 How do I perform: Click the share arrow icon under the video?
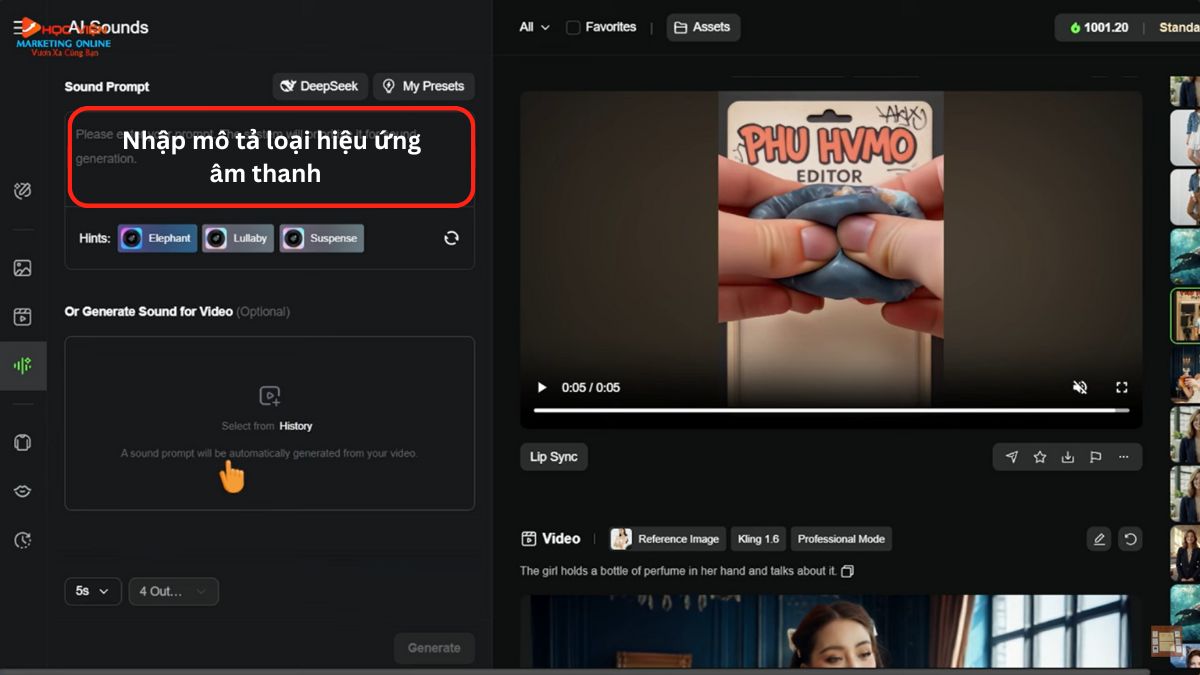tap(1012, 457)
